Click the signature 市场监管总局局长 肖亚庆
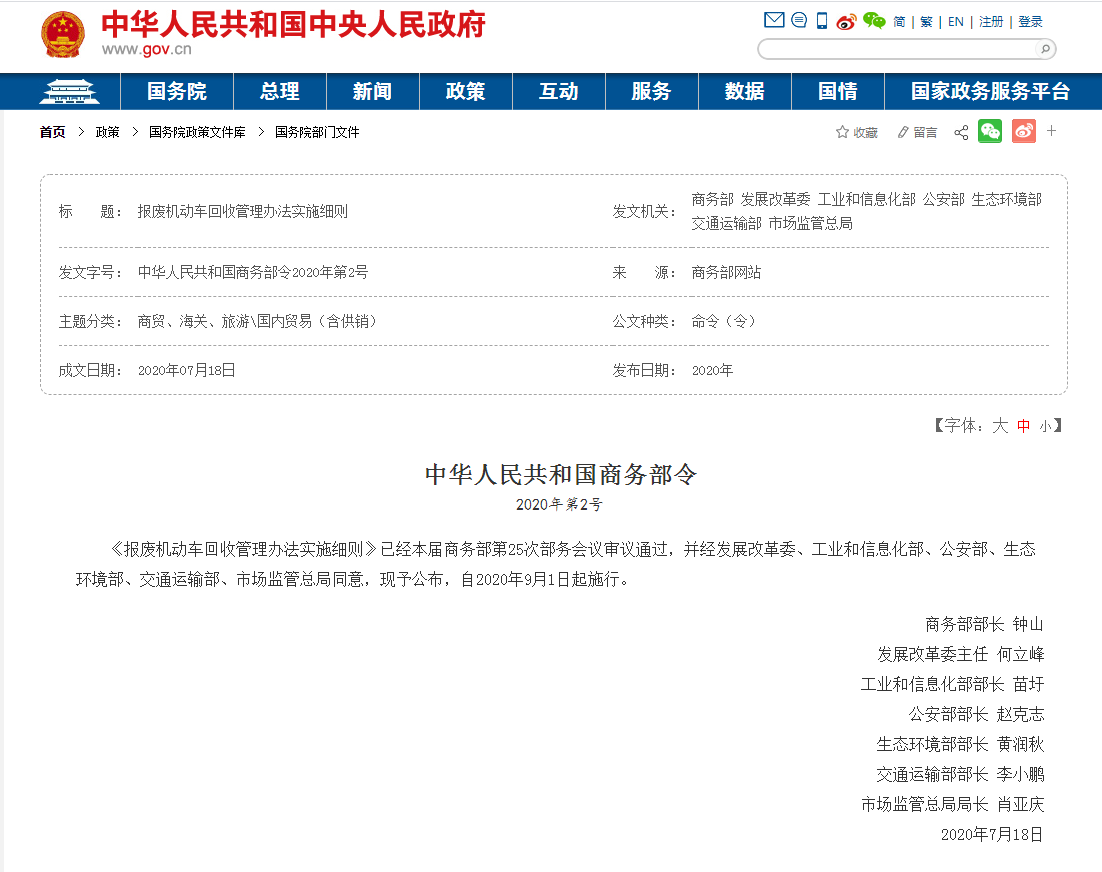This screenshot has height=872, width=1102. pos(952,804)
